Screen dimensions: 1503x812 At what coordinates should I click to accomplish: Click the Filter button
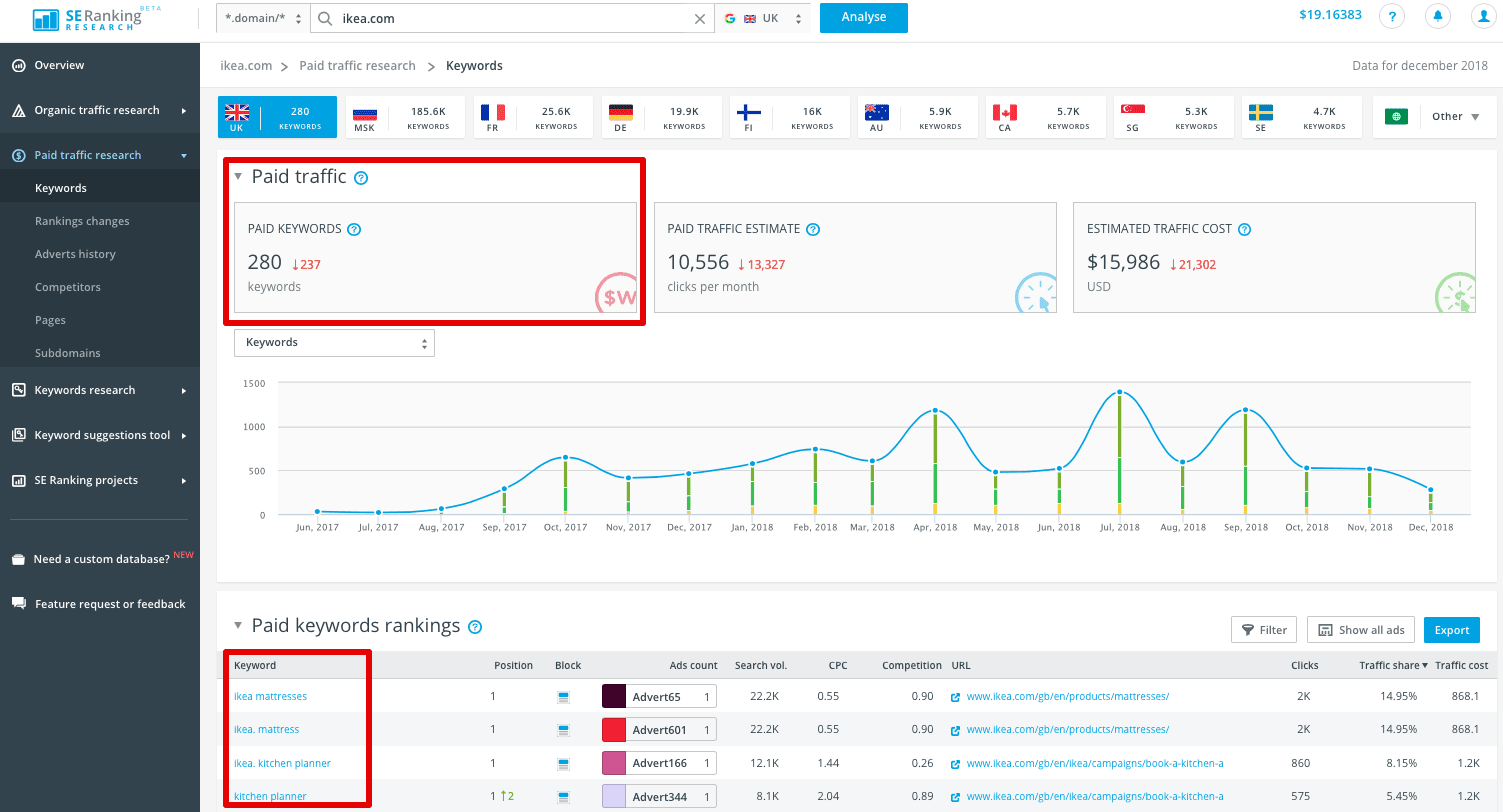coord(1264,630)
